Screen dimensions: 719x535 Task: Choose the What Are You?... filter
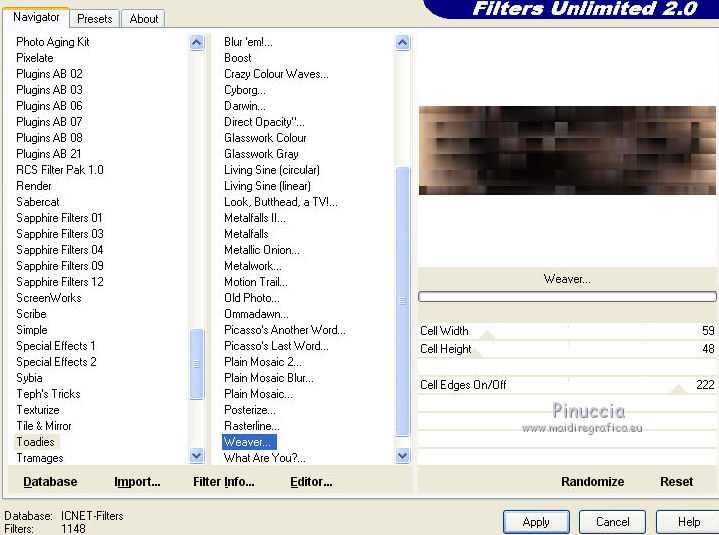click(x=265, y=458)
